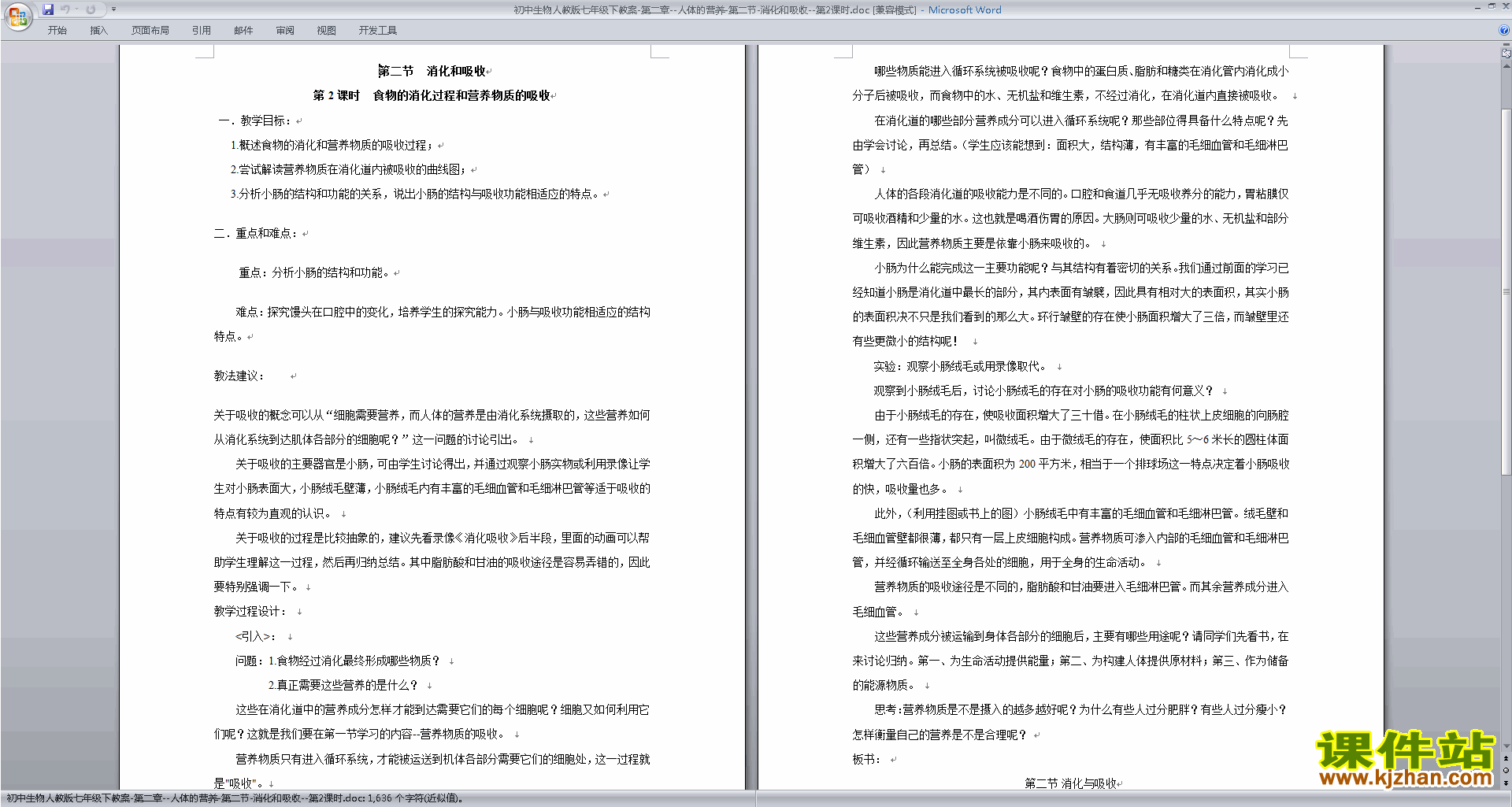Click the line 2.真正需要这些营养的是什么？
Image resolution: width=1512 pixels, height=807 pixels.
click(x=343, y=685)
